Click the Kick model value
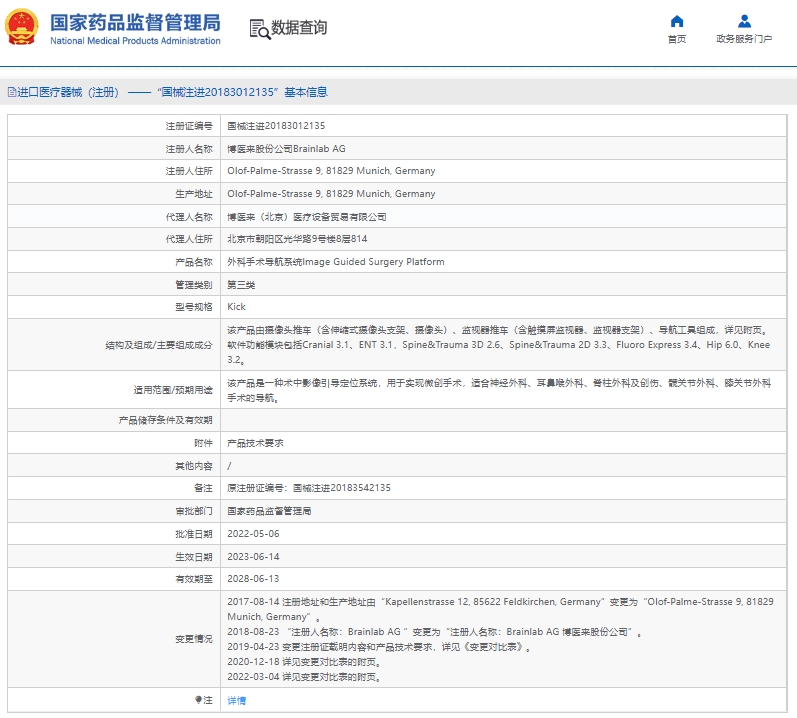Image resolution: width=797 pixels, height=718 pixels. click(236, 306)
